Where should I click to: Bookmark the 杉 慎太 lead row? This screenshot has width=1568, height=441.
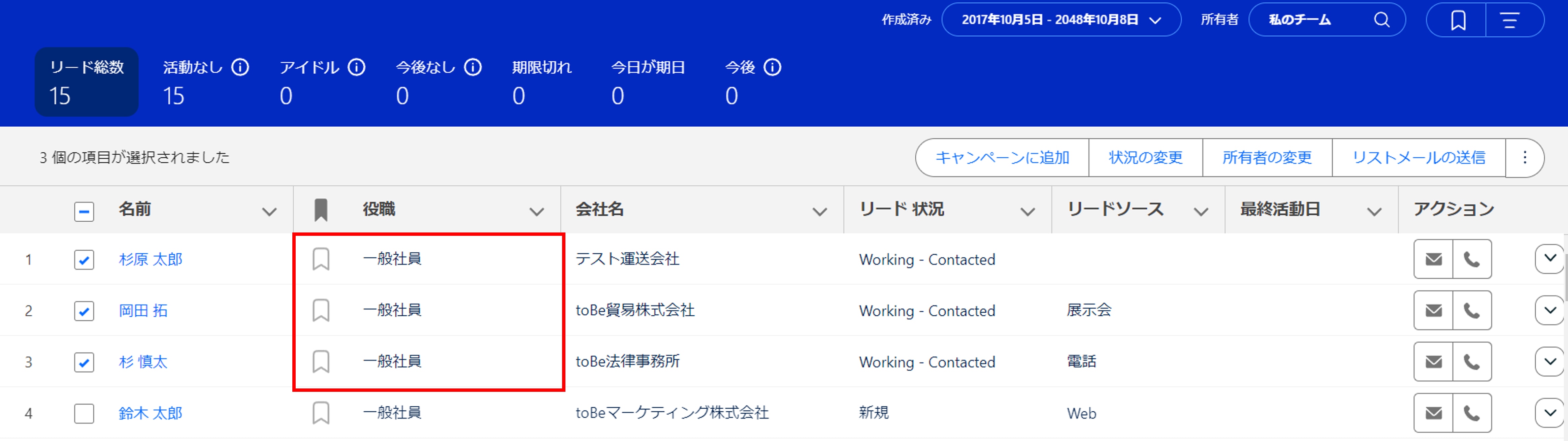[x=321, y=362]
